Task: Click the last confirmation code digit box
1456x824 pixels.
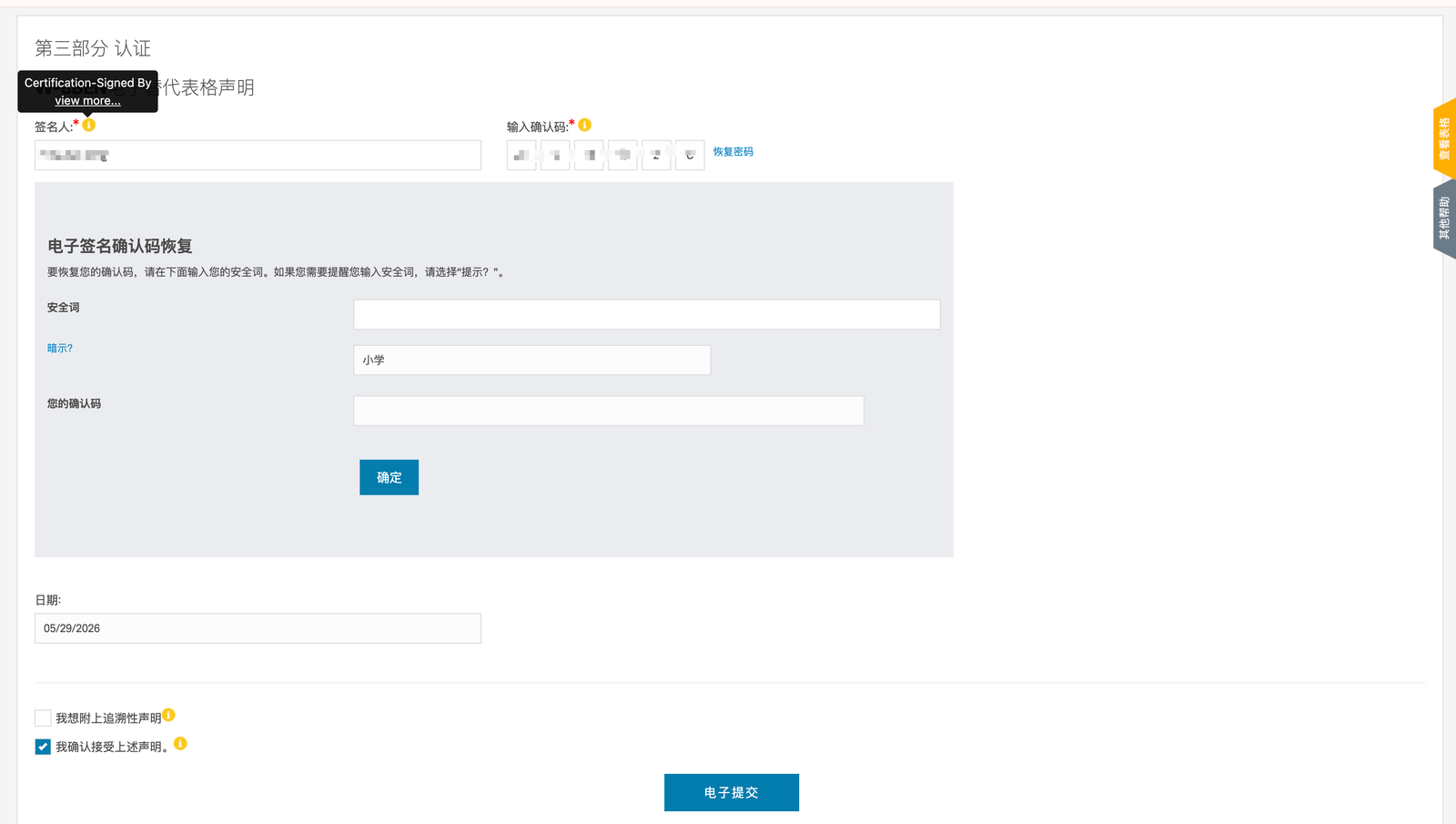Action: click(x=690, y=155)
